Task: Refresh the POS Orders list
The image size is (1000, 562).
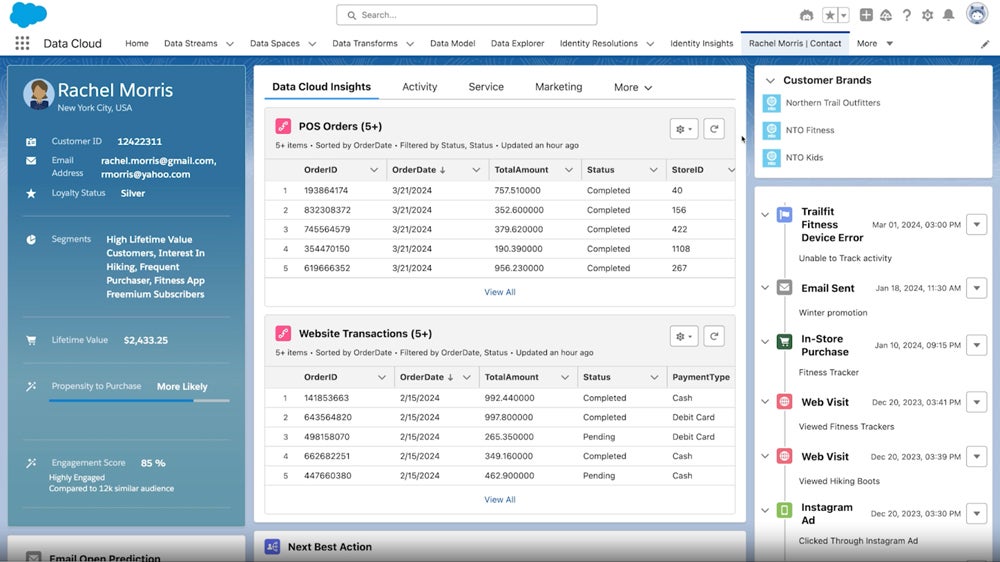Action: [x=714, y=129]
